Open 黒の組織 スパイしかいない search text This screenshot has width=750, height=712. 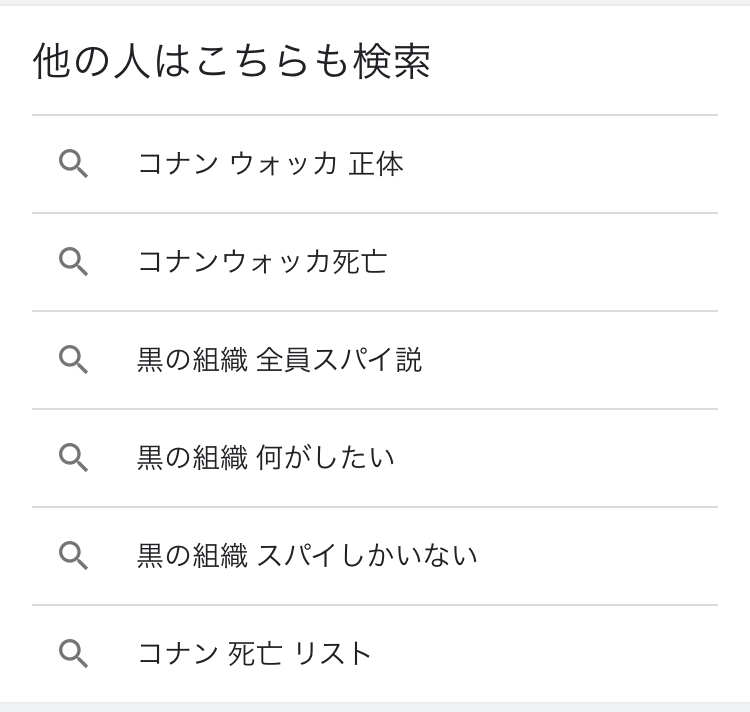(x=307, y=556)
